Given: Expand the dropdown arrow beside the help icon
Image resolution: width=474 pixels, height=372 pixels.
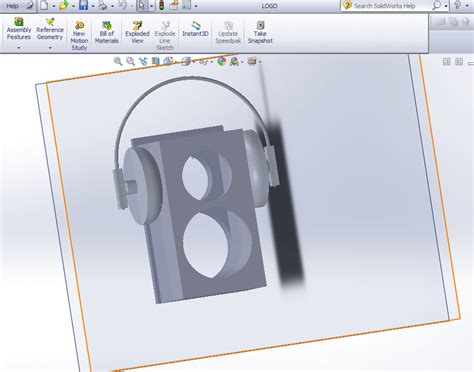Looking at the screenshot, I should [x=467, y=6].
